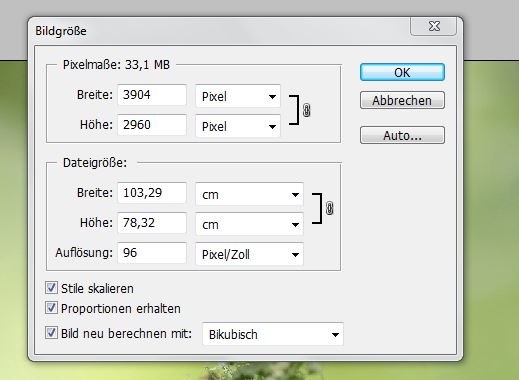Viewport: 519px width, 380px height.
Task: Confirm with the OK button
Action: point(402,72)
